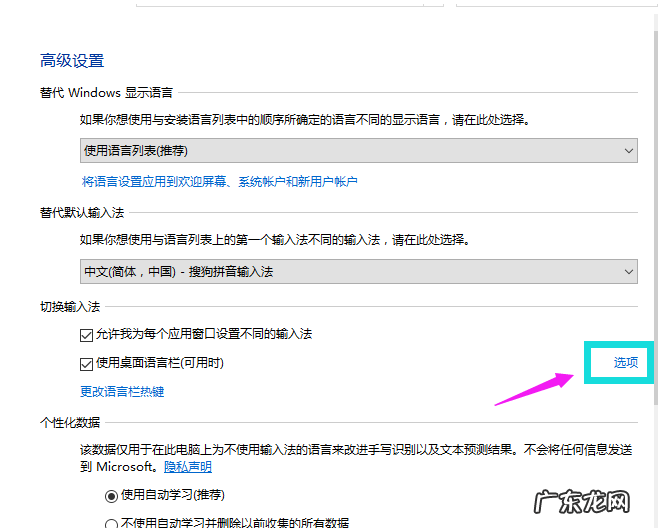Click link 将语言设置应用到欢迎屏幕、系统帐户和新用户帐户
Viewport: 668px width, 531px height.
[x=219, y=182]
